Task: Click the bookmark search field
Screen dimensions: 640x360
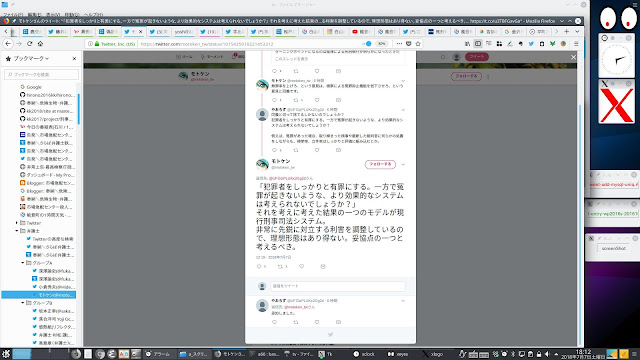Action: click(x=42, y=74)
